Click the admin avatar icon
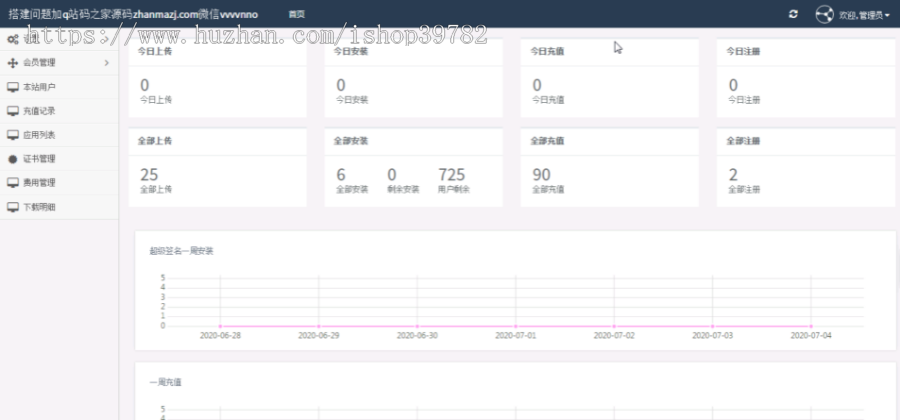This screenshot has height=420, width=900. pyautogui.click(x=824, y=15)
